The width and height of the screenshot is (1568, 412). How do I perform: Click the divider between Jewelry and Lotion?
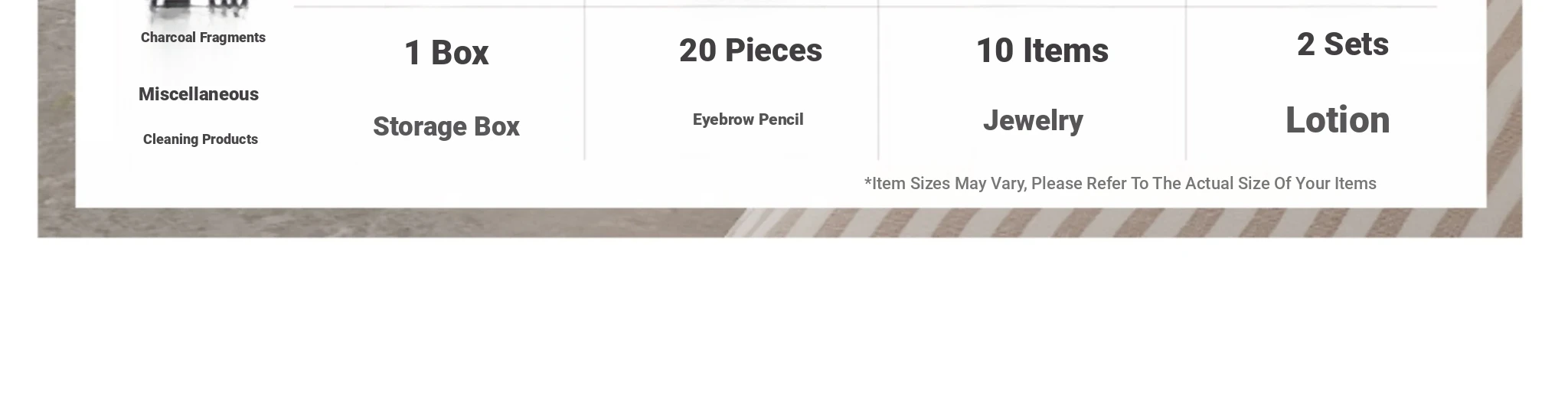(1186, 80)
